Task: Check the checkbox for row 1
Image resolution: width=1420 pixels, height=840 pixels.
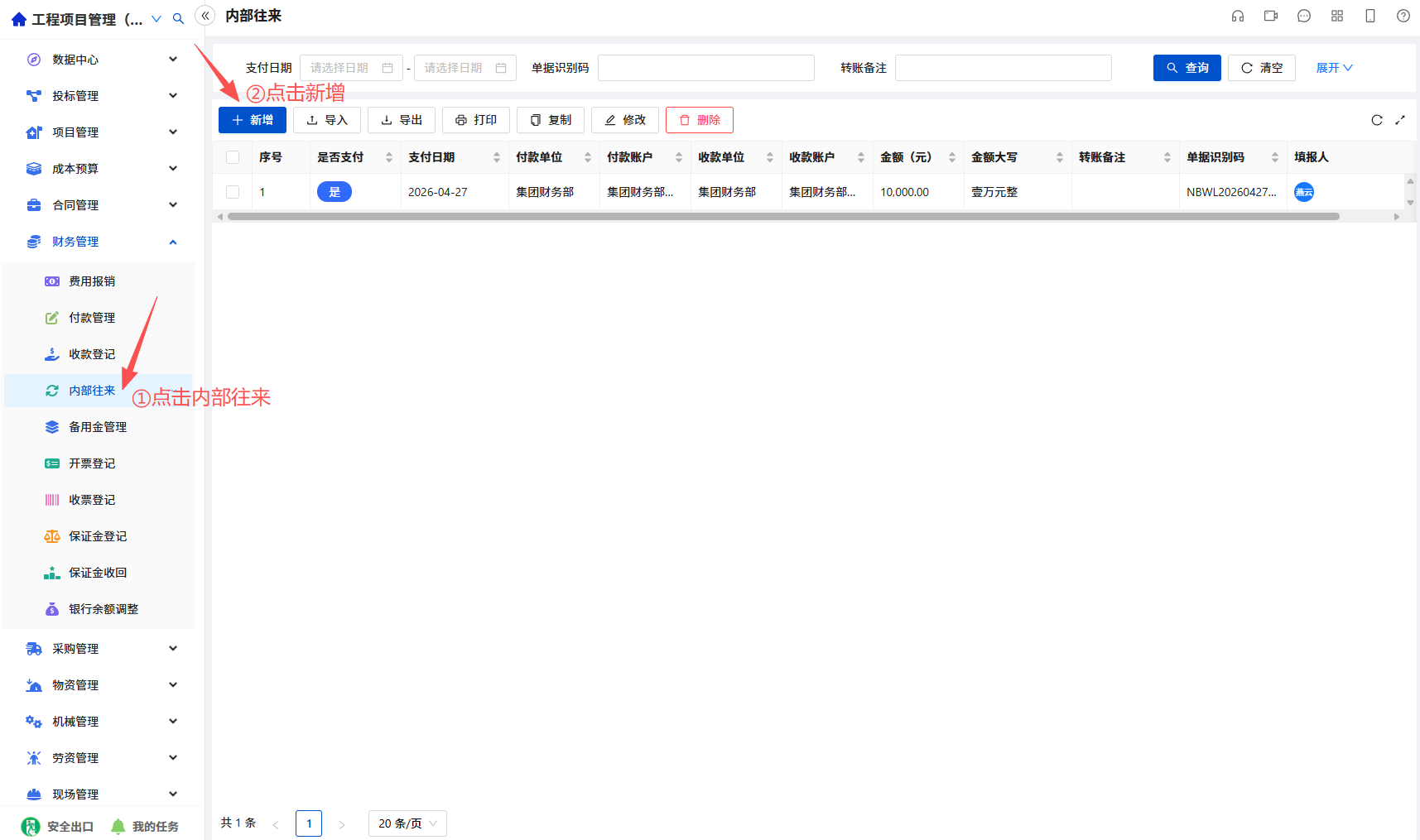Action: pyautogui.click(x=233, y=192)
